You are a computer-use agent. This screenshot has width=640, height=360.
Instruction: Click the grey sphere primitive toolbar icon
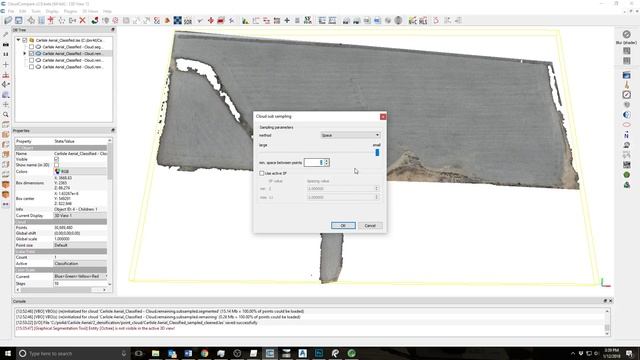(x=398, y=20)
